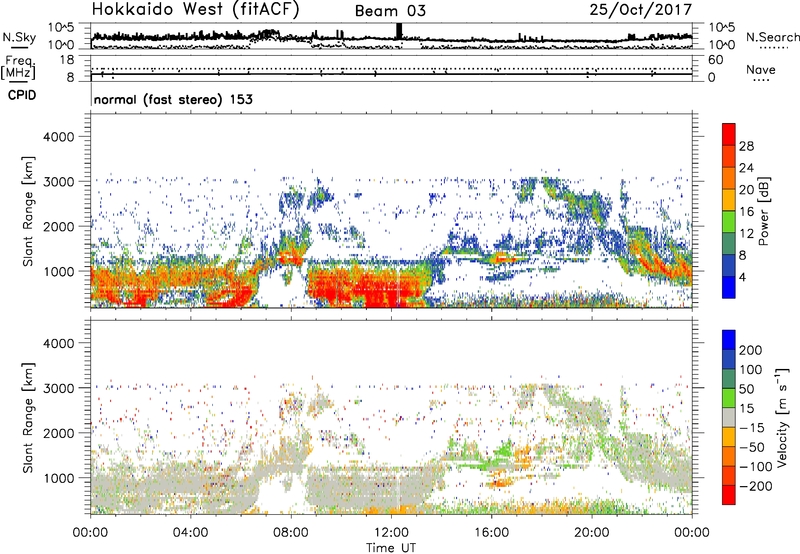
Task: Click 'Slant Range [km]' label of power panel
Action: tap(28, 211)
